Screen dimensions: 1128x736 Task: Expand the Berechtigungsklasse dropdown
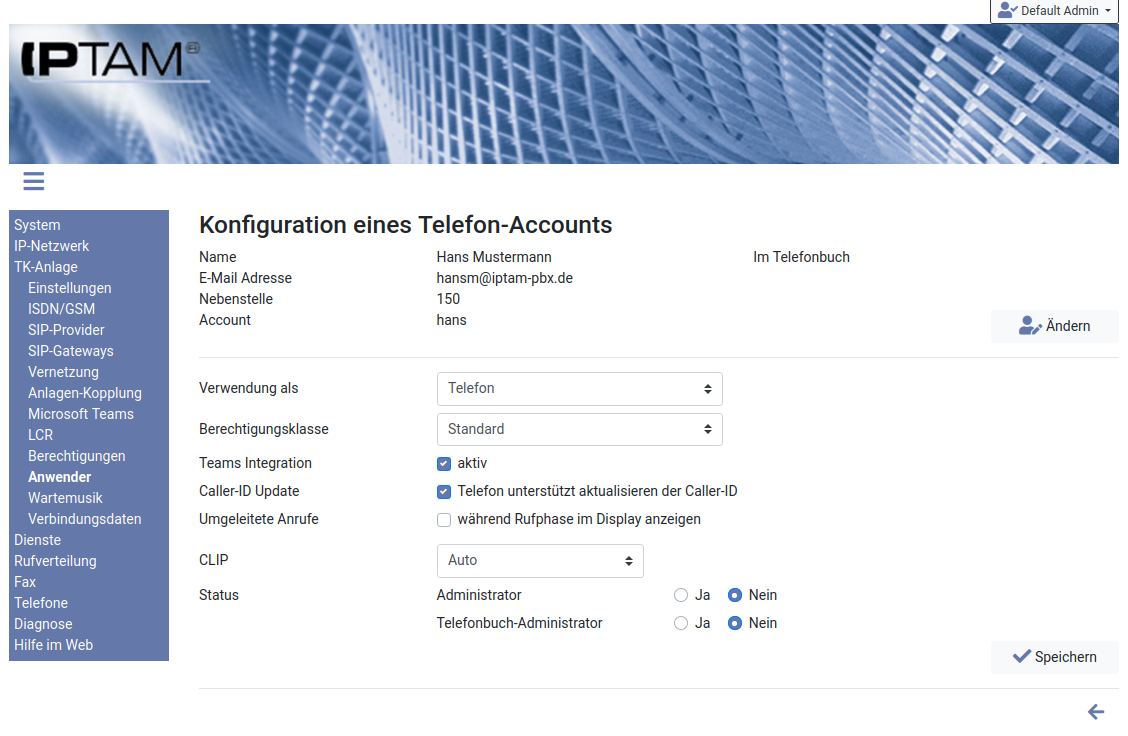click(579, 429)
